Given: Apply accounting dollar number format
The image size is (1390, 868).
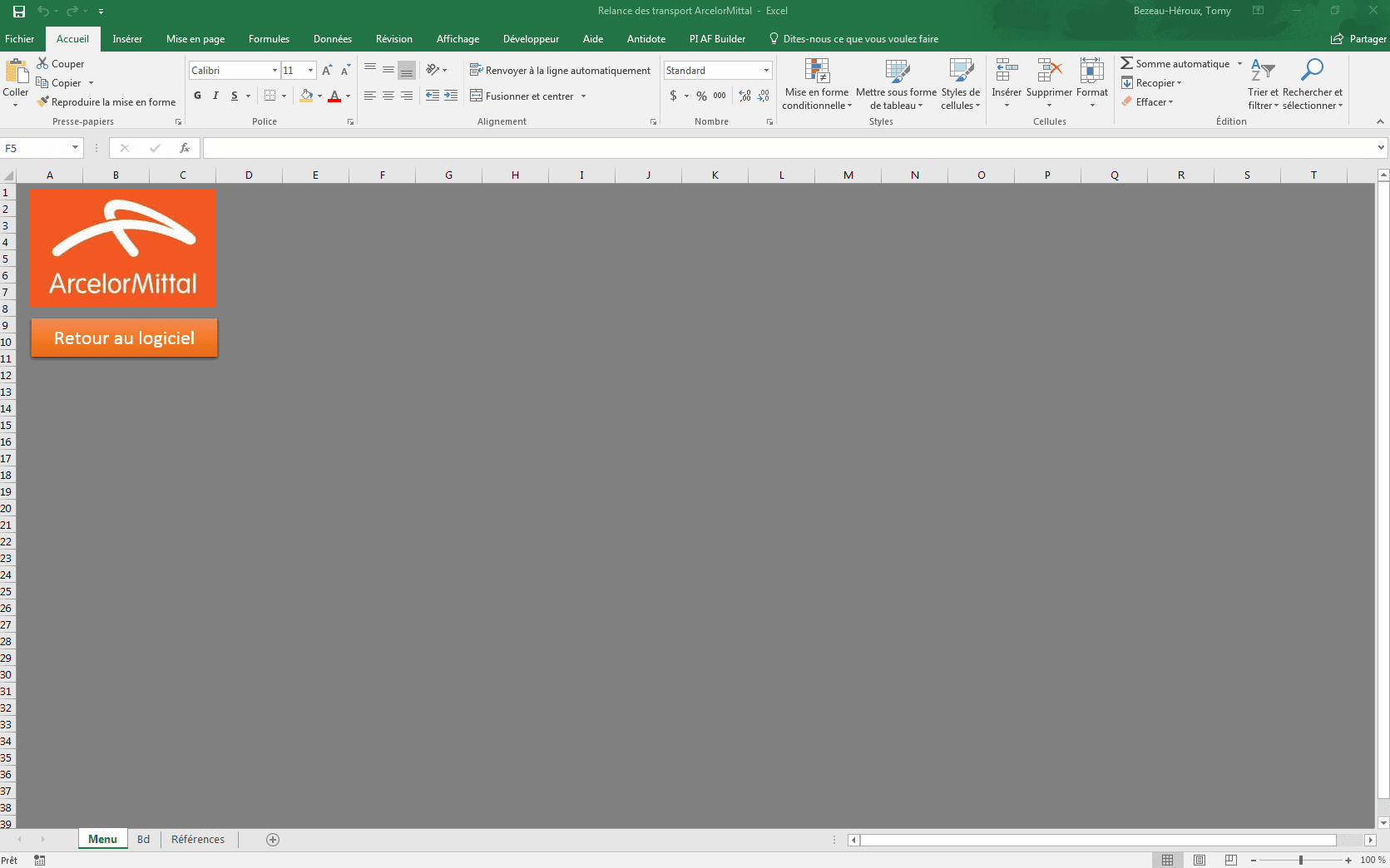Looking at the screenshot, I should pyautogui.click(x=673, y=96).
